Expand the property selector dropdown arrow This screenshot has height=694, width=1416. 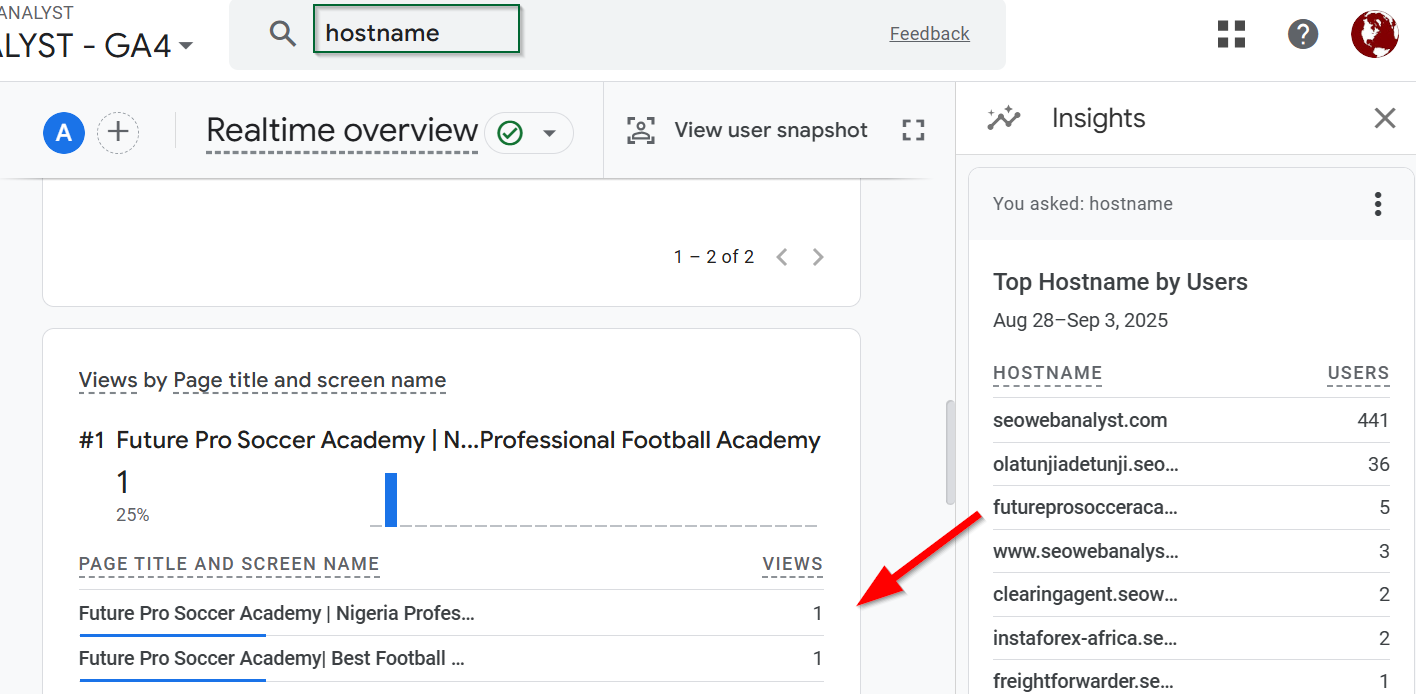click(186, 46)
